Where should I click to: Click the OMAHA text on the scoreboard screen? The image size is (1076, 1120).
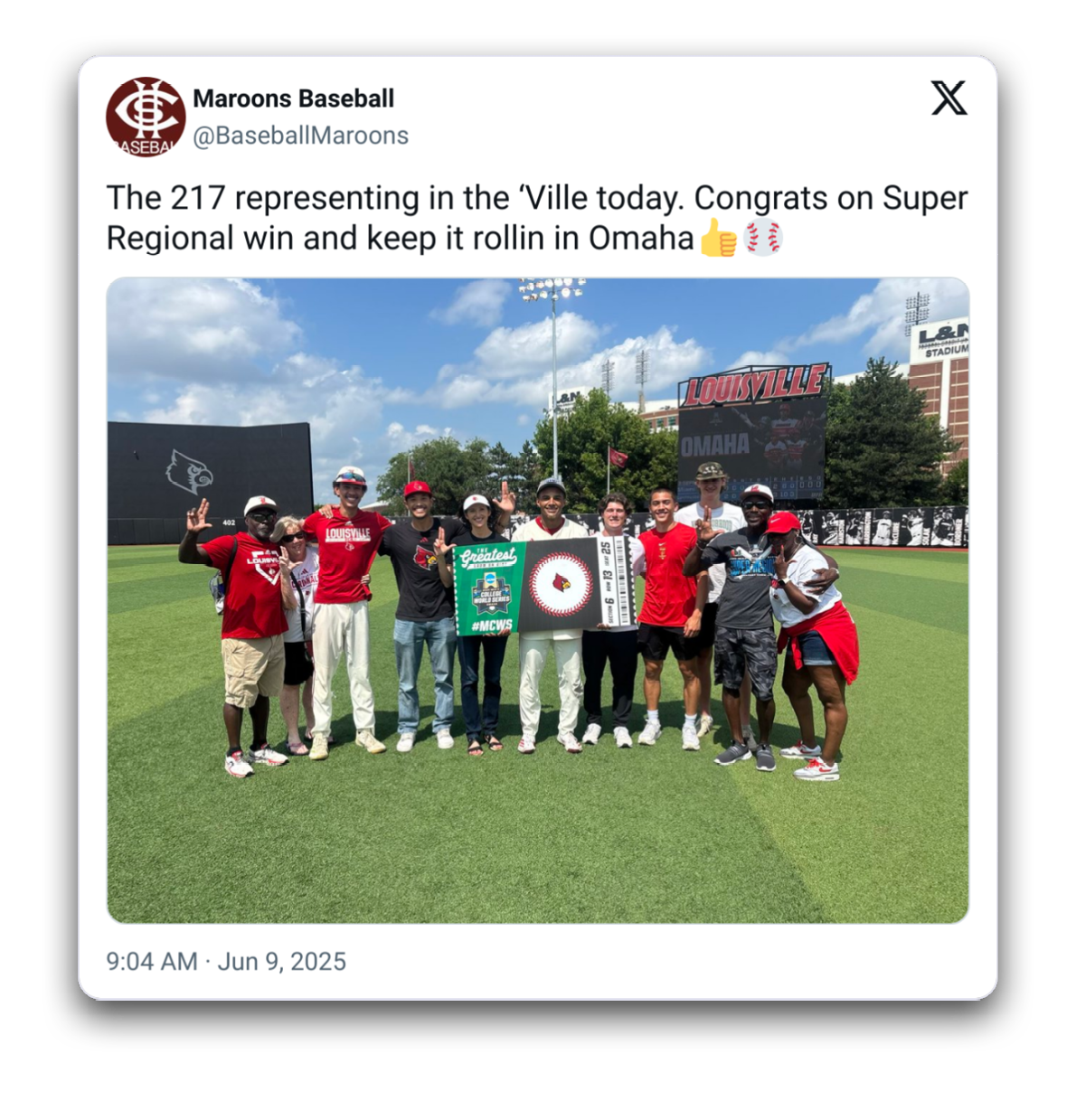(x=715, y=445)
